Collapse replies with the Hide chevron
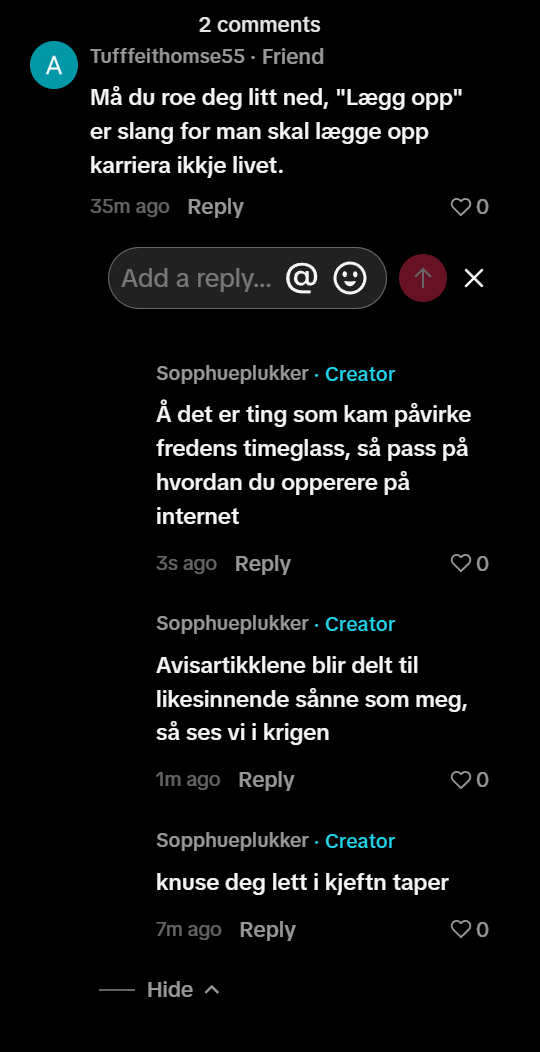The image size is (540, 1052). click(x=212, y=990)
